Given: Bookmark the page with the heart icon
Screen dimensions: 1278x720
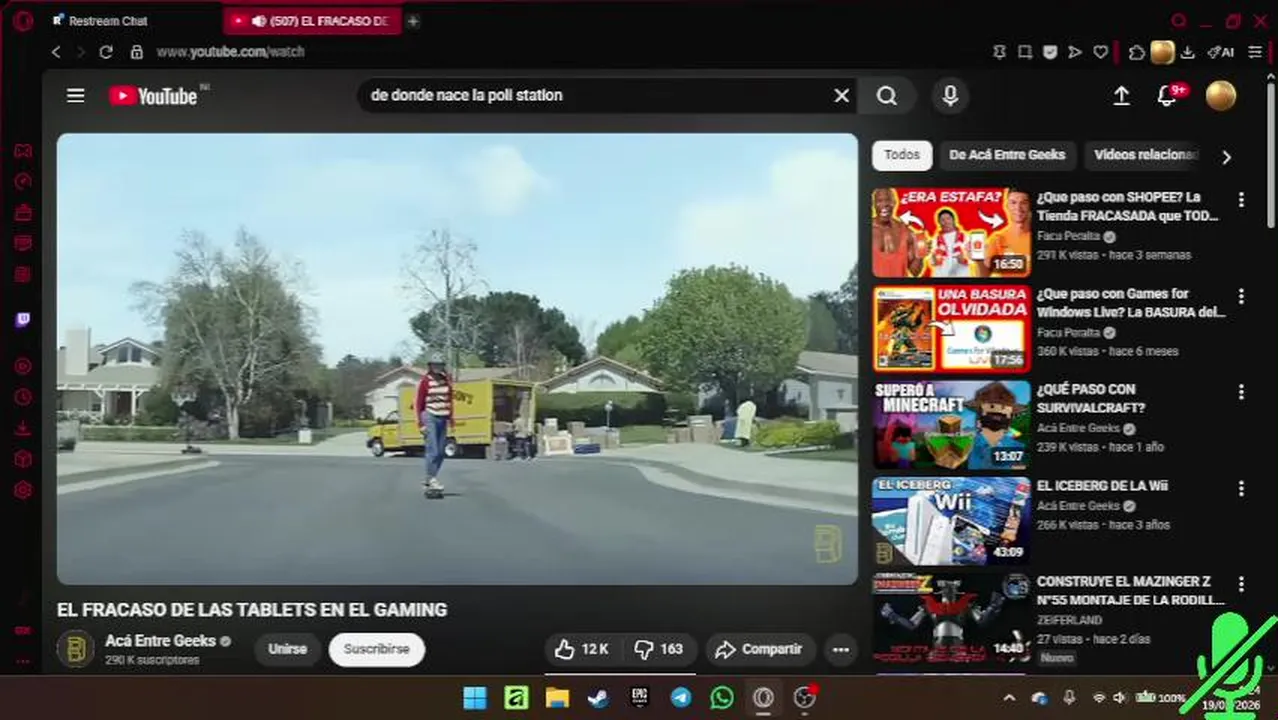Looking at the screenshot, I should coord(1101,52).
